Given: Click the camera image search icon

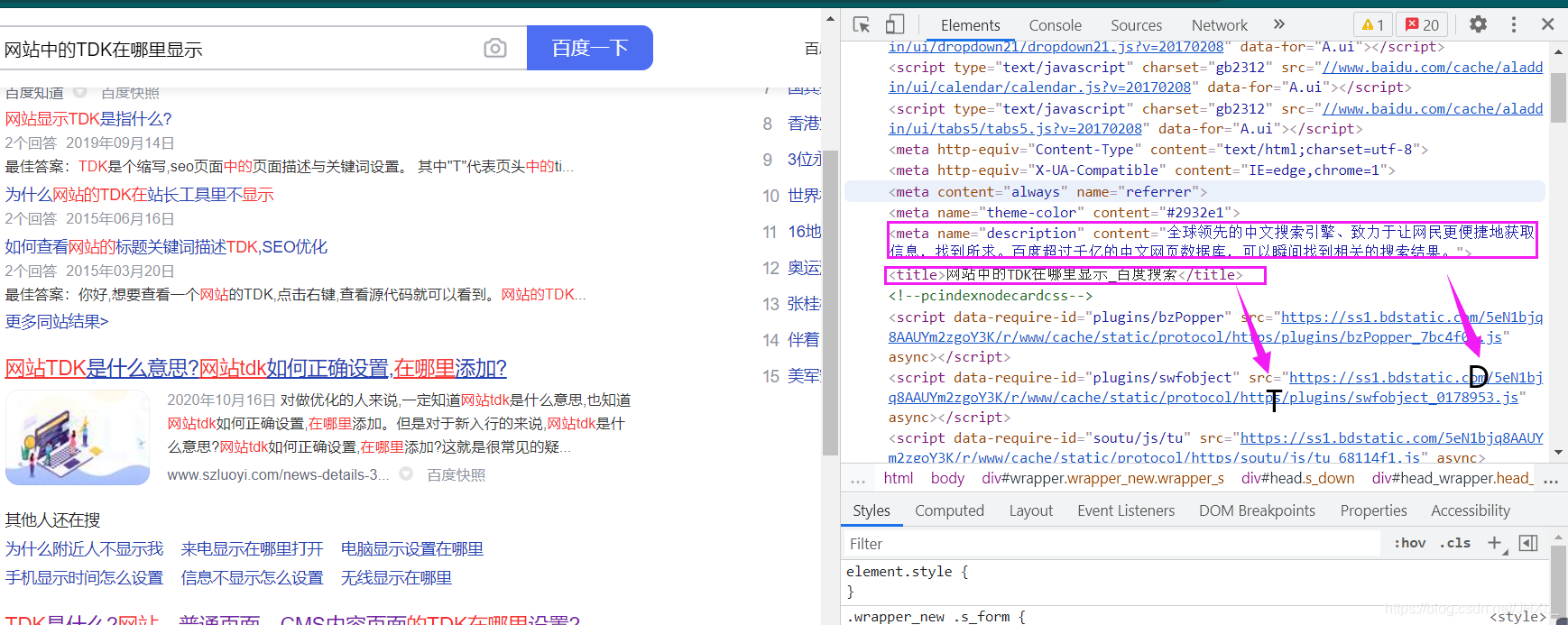Looking at the screenshot, I should [x=495, y=48].
